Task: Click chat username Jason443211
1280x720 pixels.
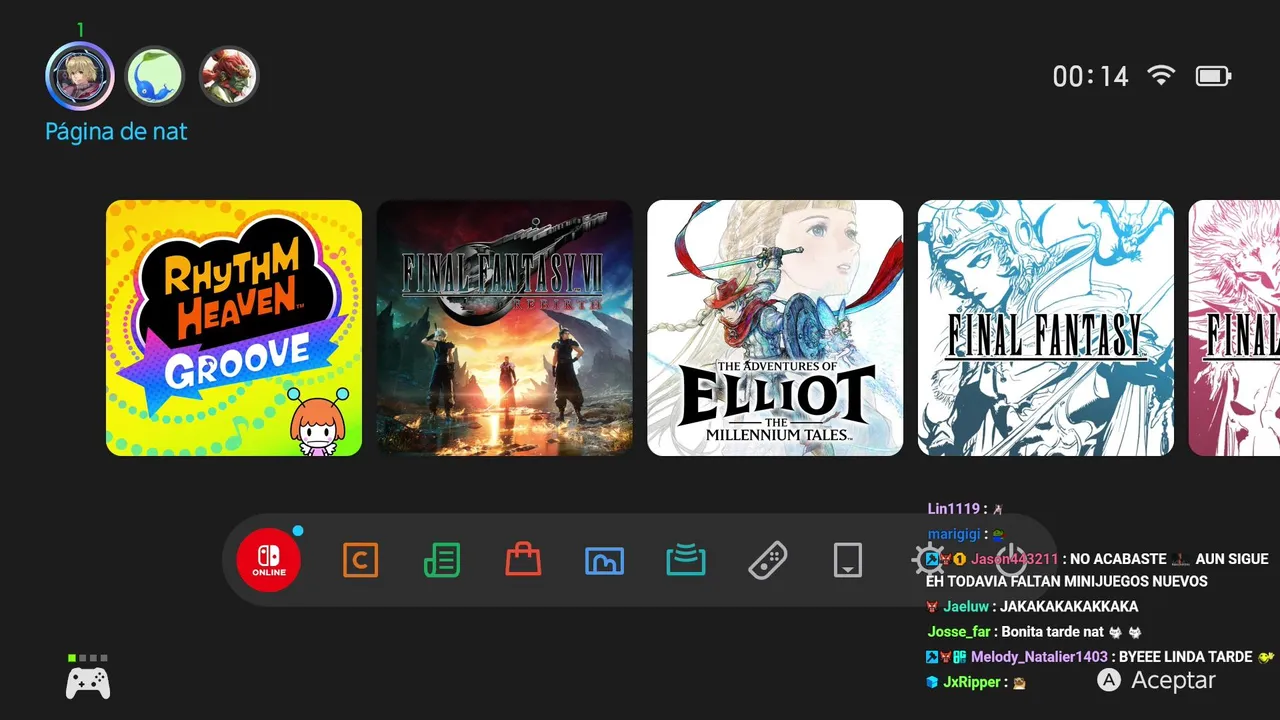Action: tap(1014, 559)
